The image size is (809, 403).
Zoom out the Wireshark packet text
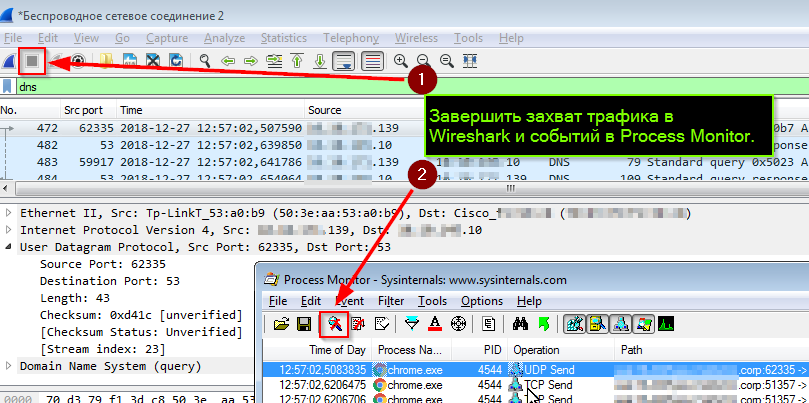(x=423, y=61)
